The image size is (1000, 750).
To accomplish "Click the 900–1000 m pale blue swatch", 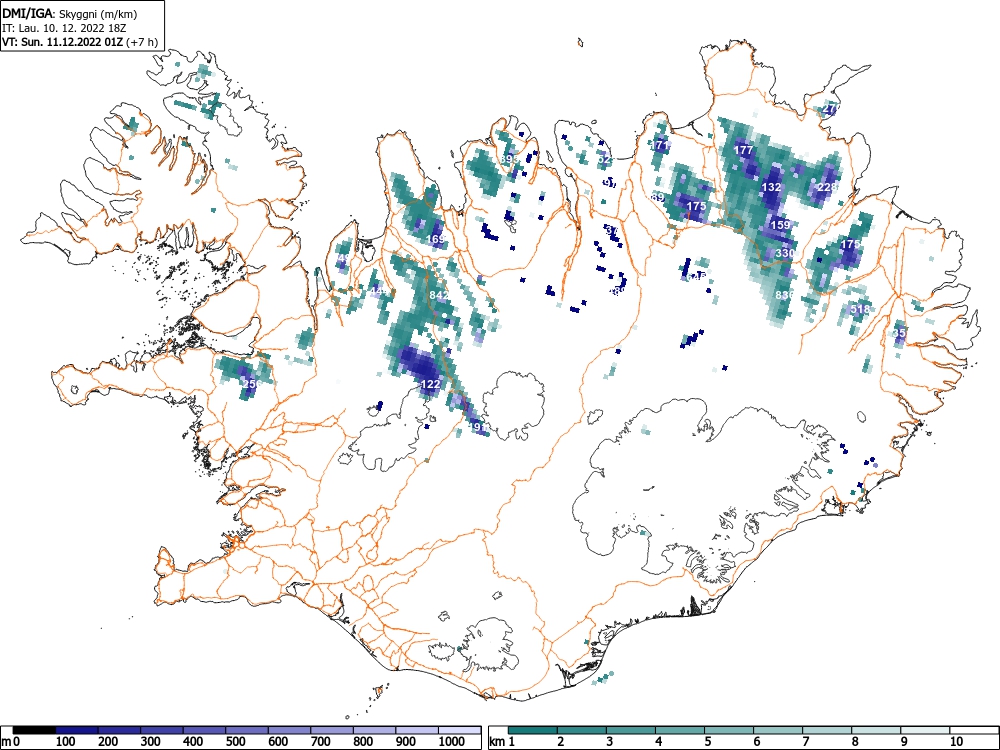I will click(417, 730).
